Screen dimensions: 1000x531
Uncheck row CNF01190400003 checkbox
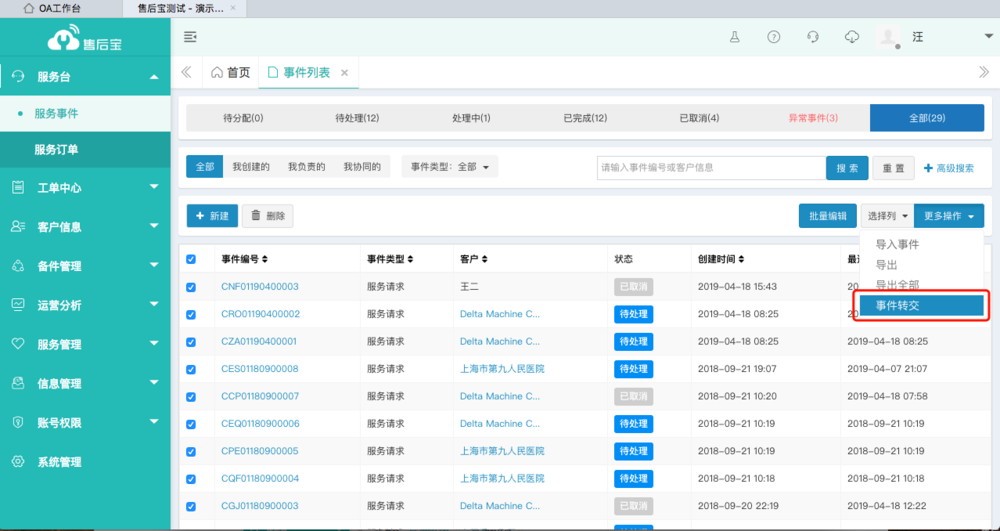[191, 287]
